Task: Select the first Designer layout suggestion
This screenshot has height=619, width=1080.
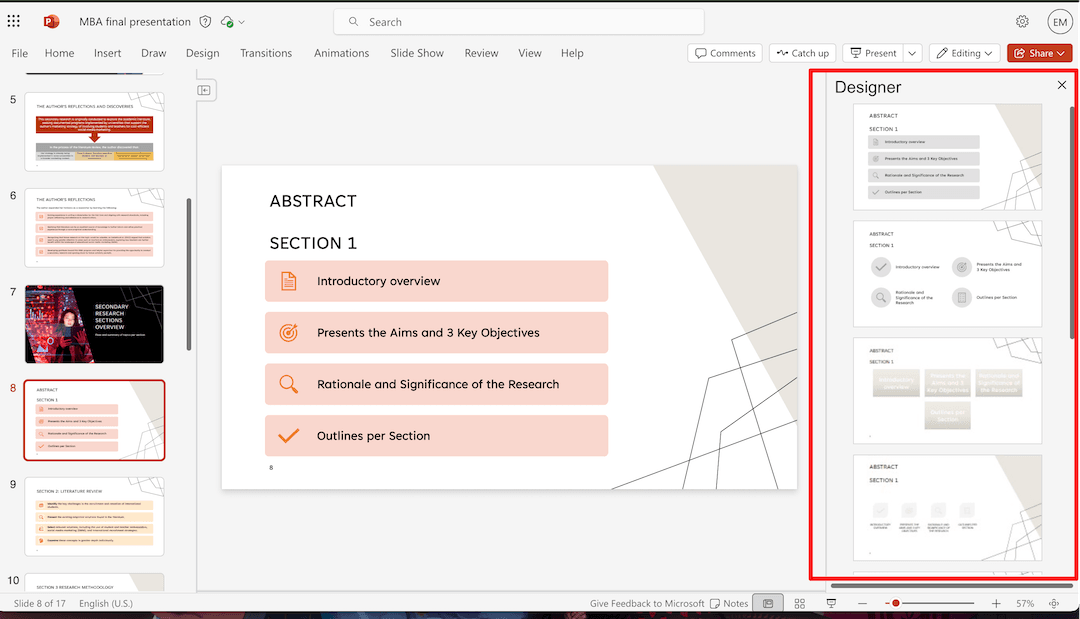Action: pos(947,157)
